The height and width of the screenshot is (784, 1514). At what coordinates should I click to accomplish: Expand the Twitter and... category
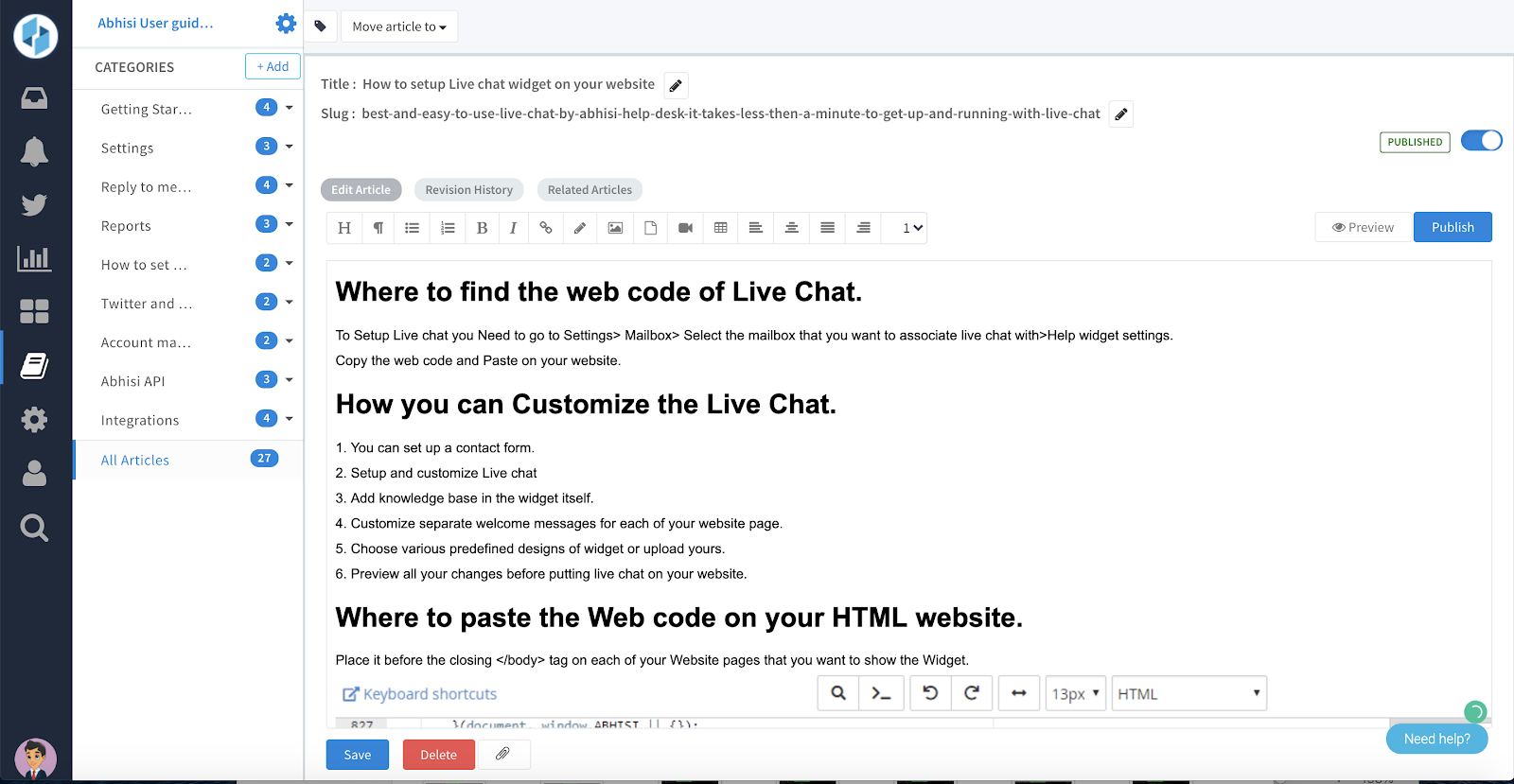tap(289, 302)
